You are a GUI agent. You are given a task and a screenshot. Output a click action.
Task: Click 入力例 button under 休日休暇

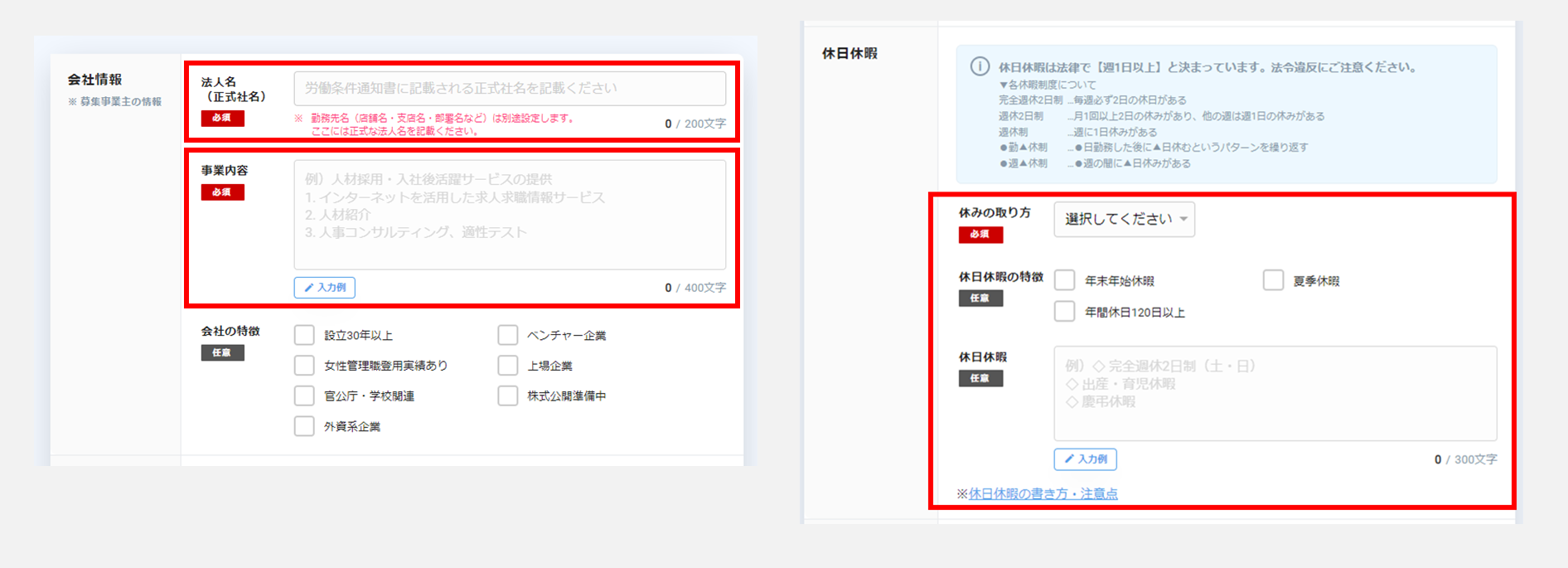click(1085, 459)
